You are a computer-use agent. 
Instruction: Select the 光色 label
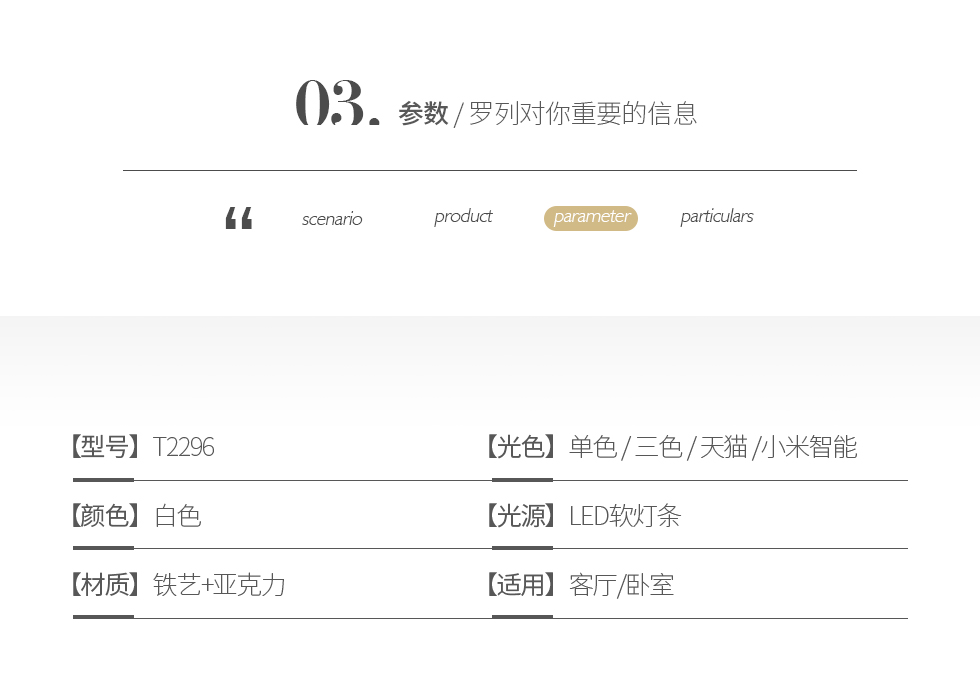pyautogui.click(x=521, y=447)
